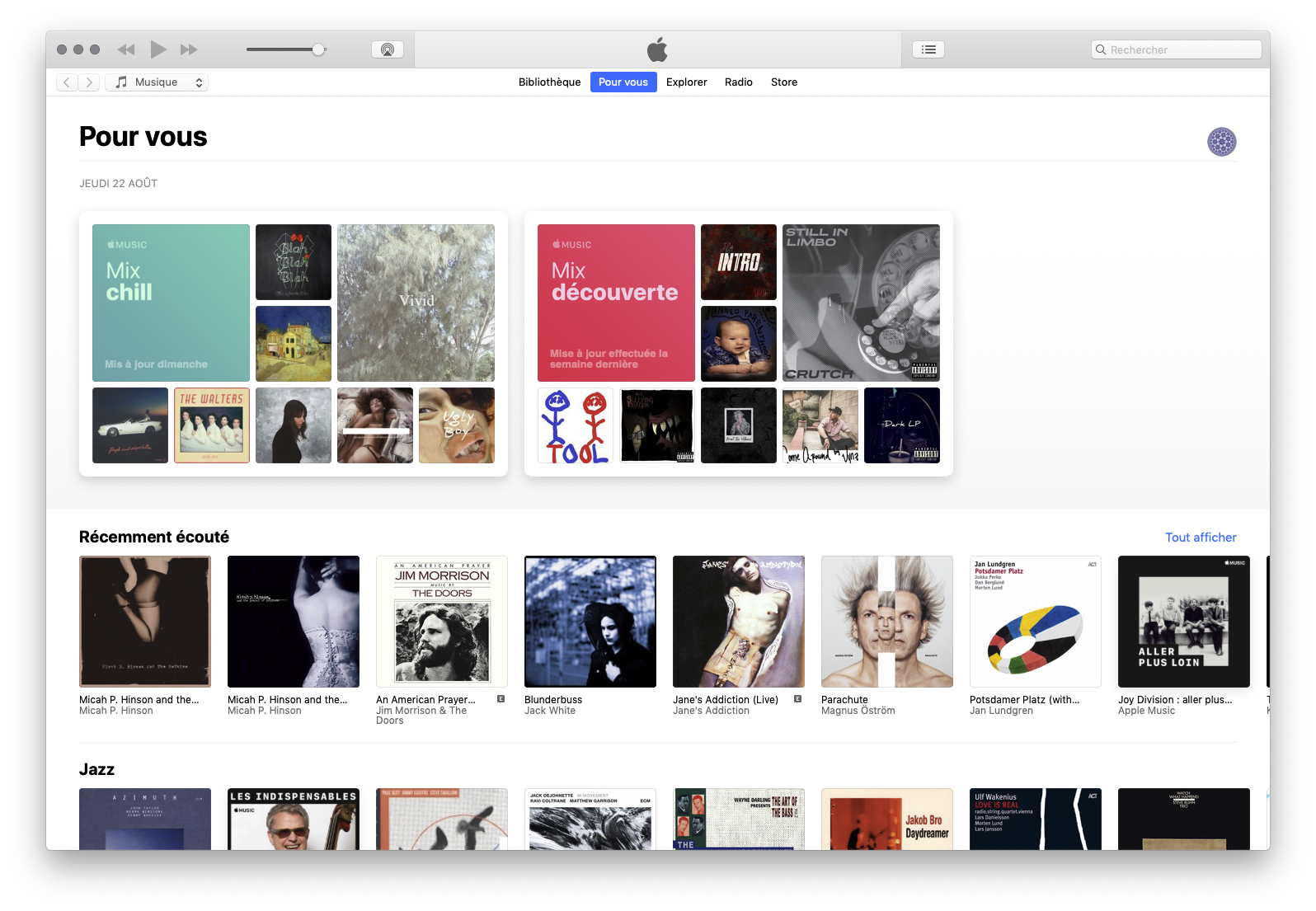This screenshot has height=911, width=1316.
Task: Open the Mix découverte playlist tile
Action: pyautogui.click(x=616, y=303)
